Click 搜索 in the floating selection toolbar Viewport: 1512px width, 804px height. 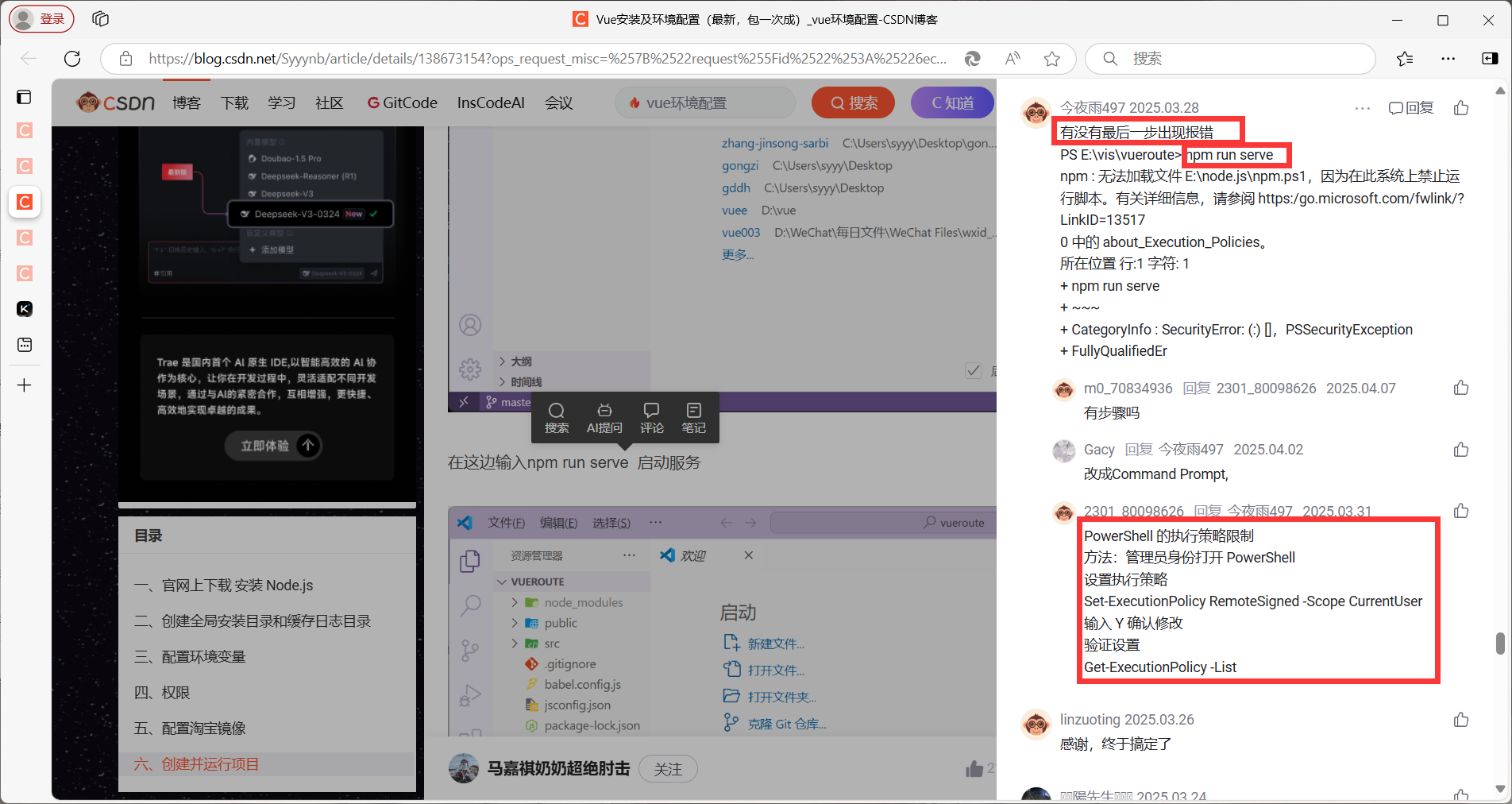557,418
